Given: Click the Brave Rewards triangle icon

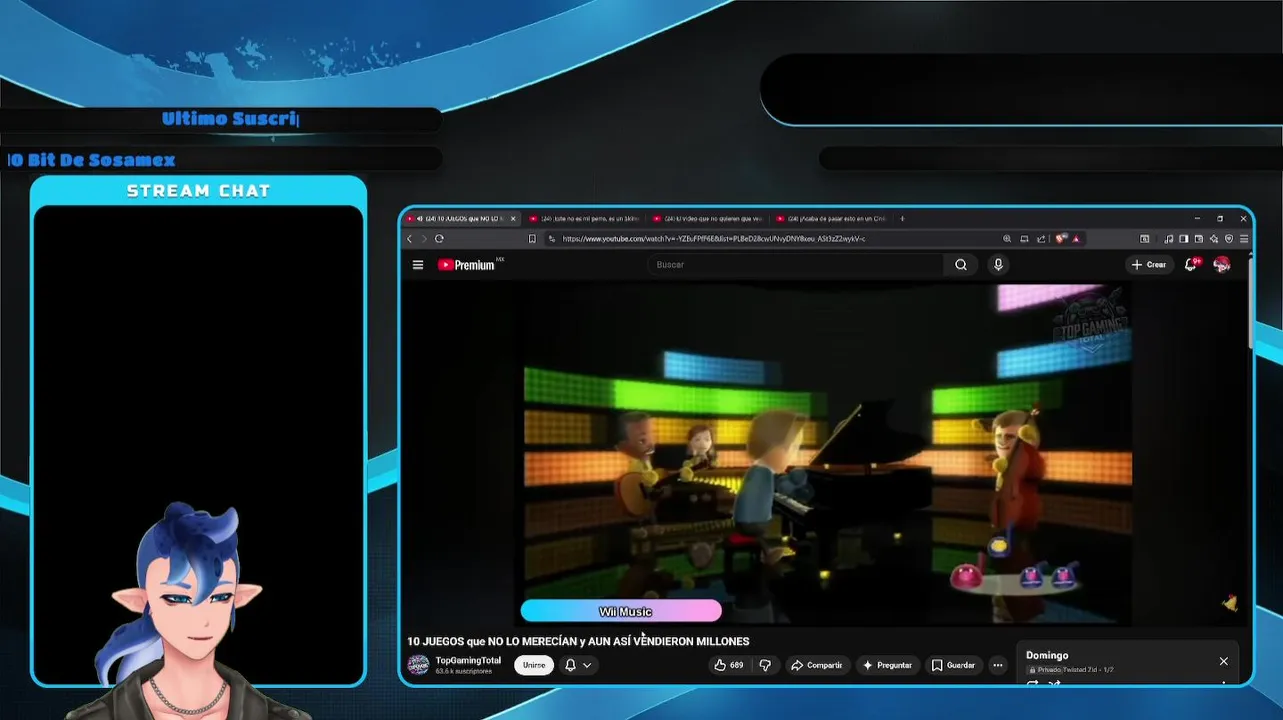Looking at the screenshot, I should [x=1076, y=239].
